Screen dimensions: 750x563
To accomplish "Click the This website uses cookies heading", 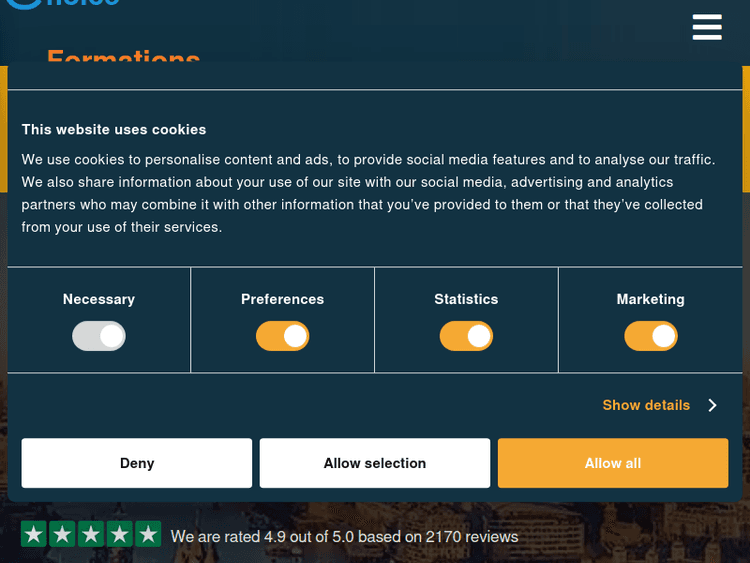I will pos(114,129).
